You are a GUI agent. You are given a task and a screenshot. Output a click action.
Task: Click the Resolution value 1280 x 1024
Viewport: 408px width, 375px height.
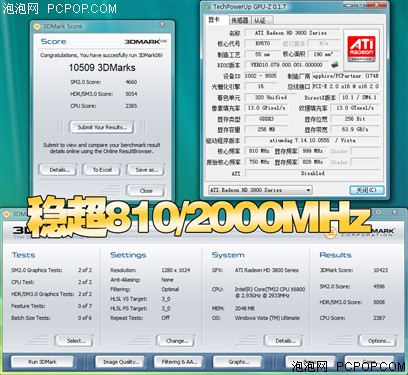point(176,270)
